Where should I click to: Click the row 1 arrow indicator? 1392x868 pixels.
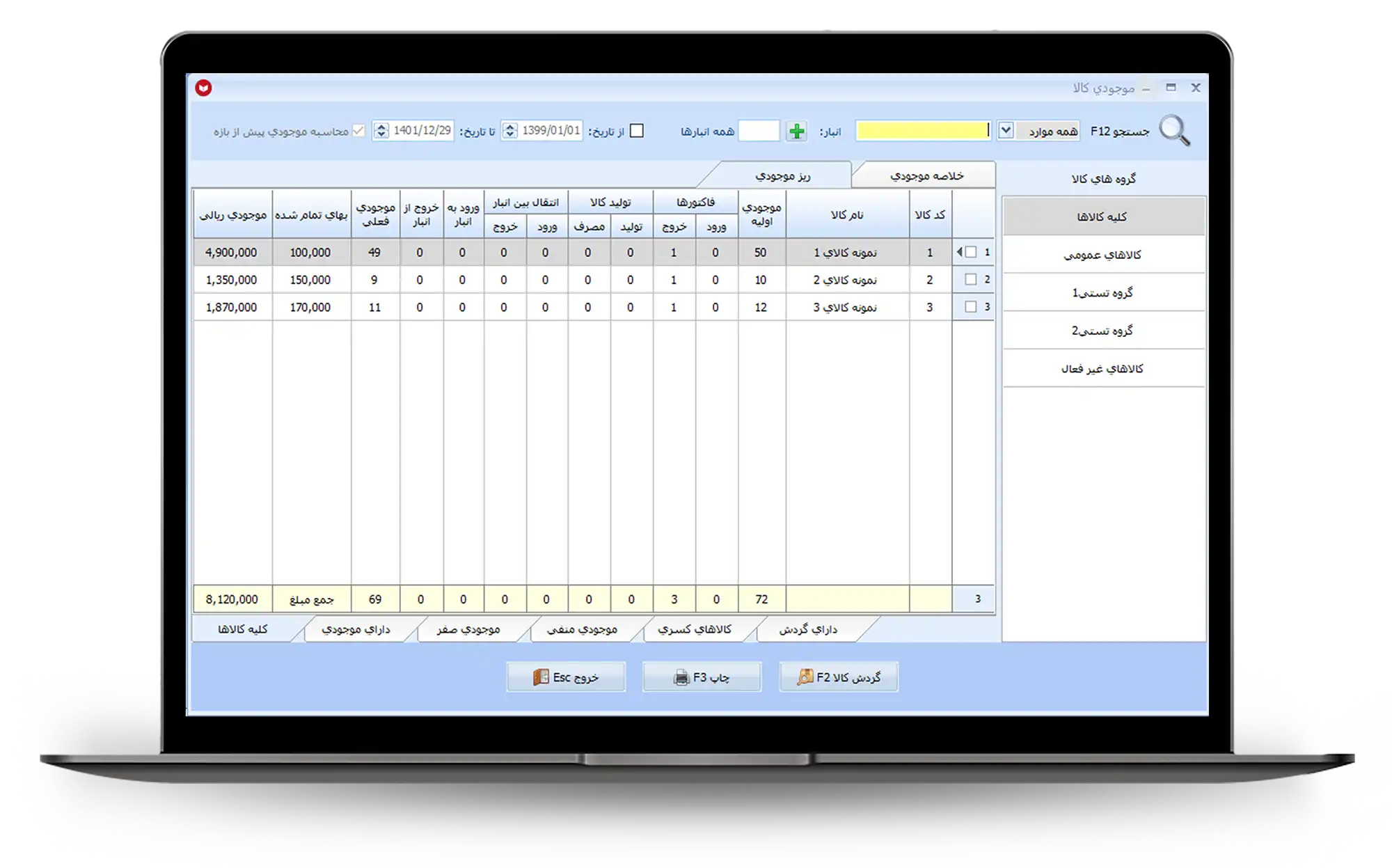click(x=960, y=252)
